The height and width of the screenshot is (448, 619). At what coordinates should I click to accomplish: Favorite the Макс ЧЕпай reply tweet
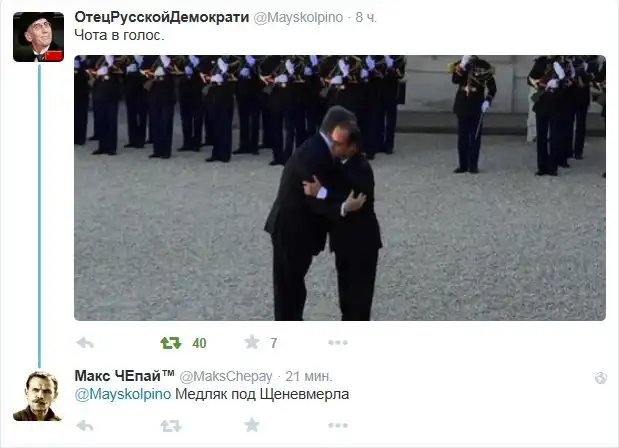click(252, 425)
